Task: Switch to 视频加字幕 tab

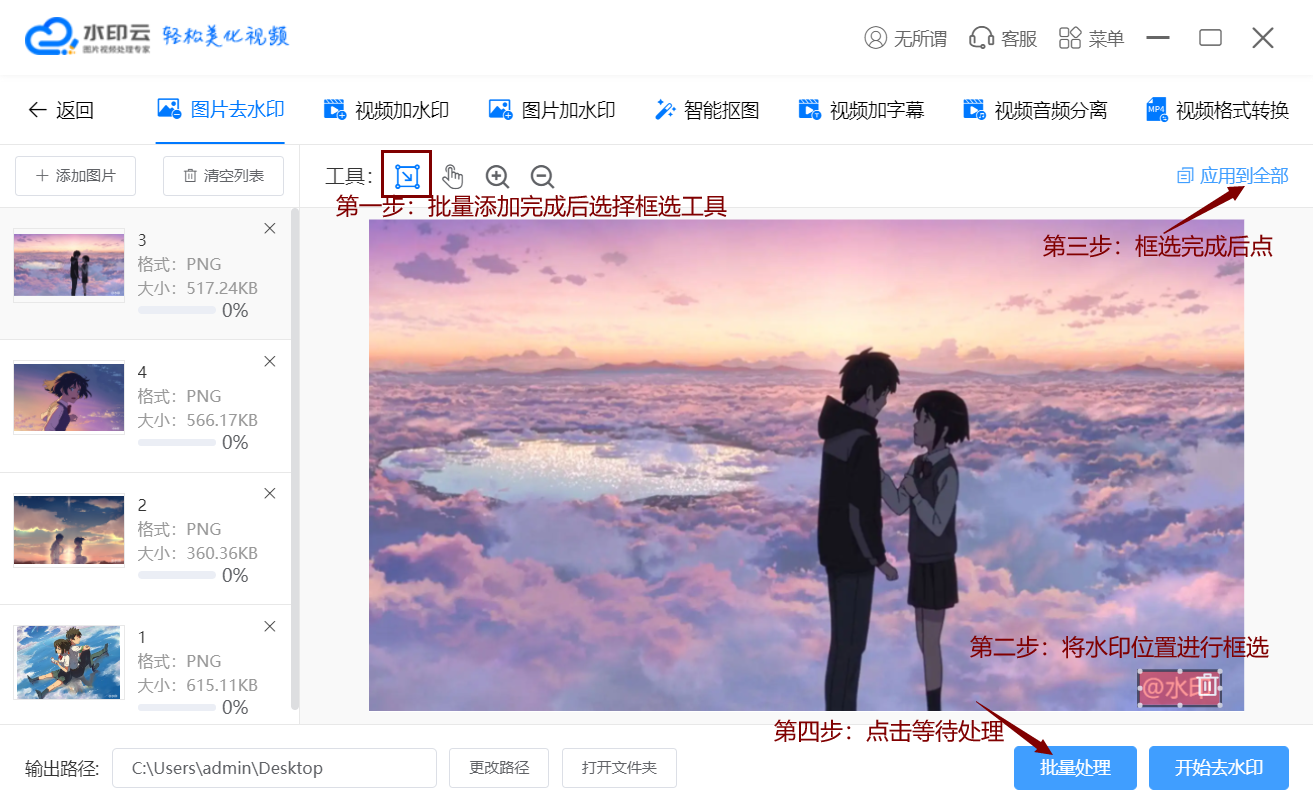Action: pos(861,110)
